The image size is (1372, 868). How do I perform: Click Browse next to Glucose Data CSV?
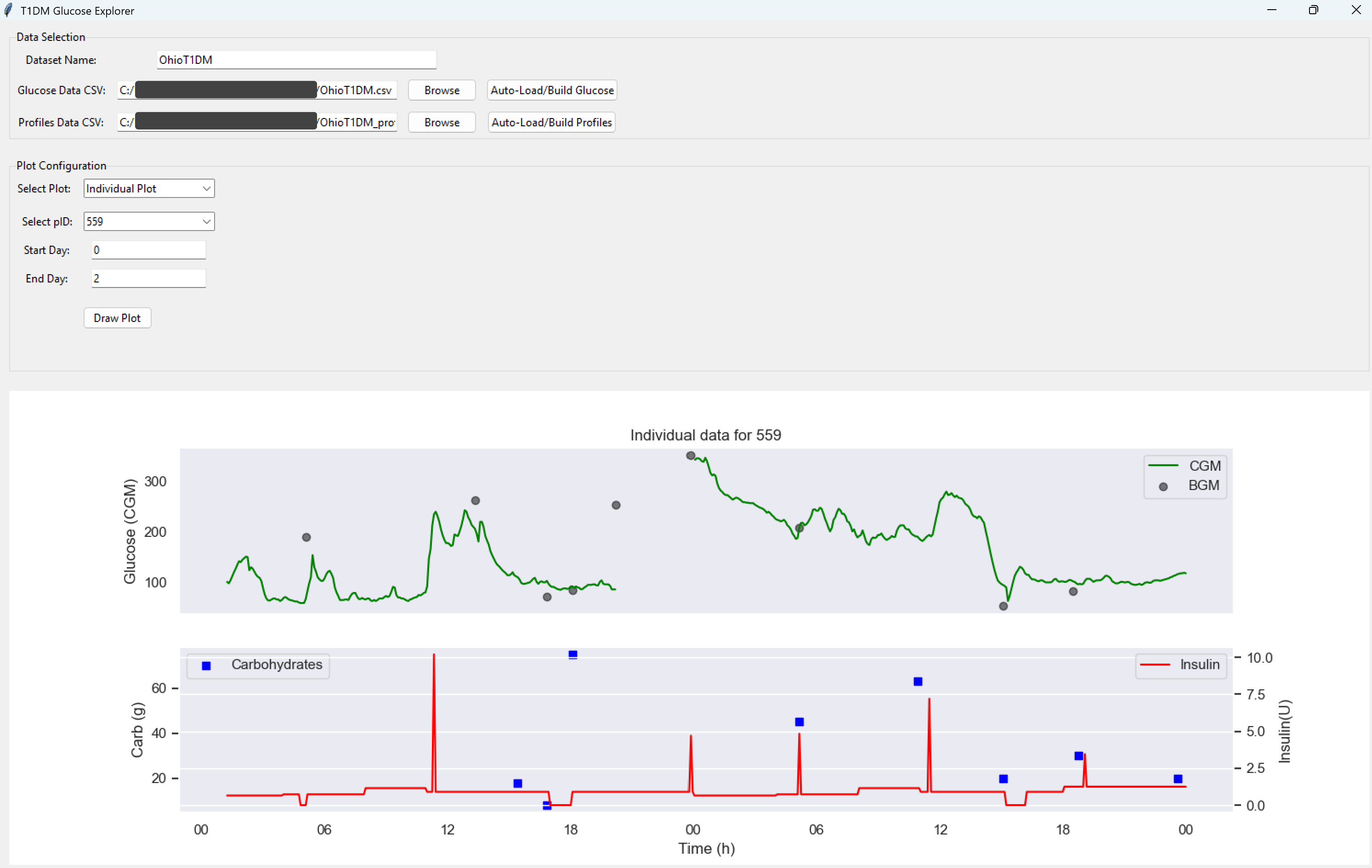[x=442, y=90]
